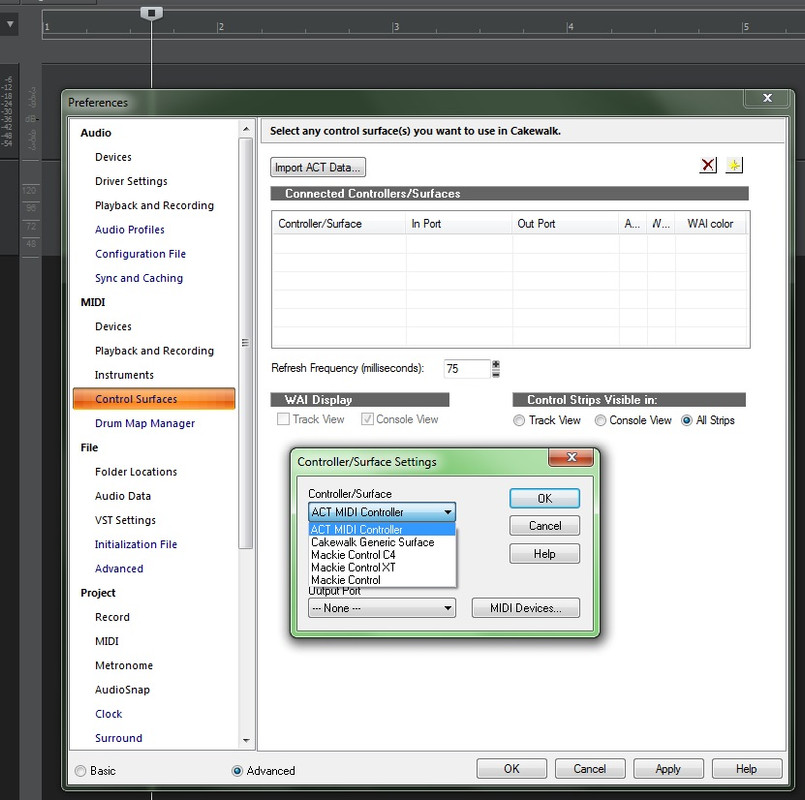Image resolution: width=805 pixels, height=800 pixels.
Task: Select the Audio Data category
Action: 123,496
